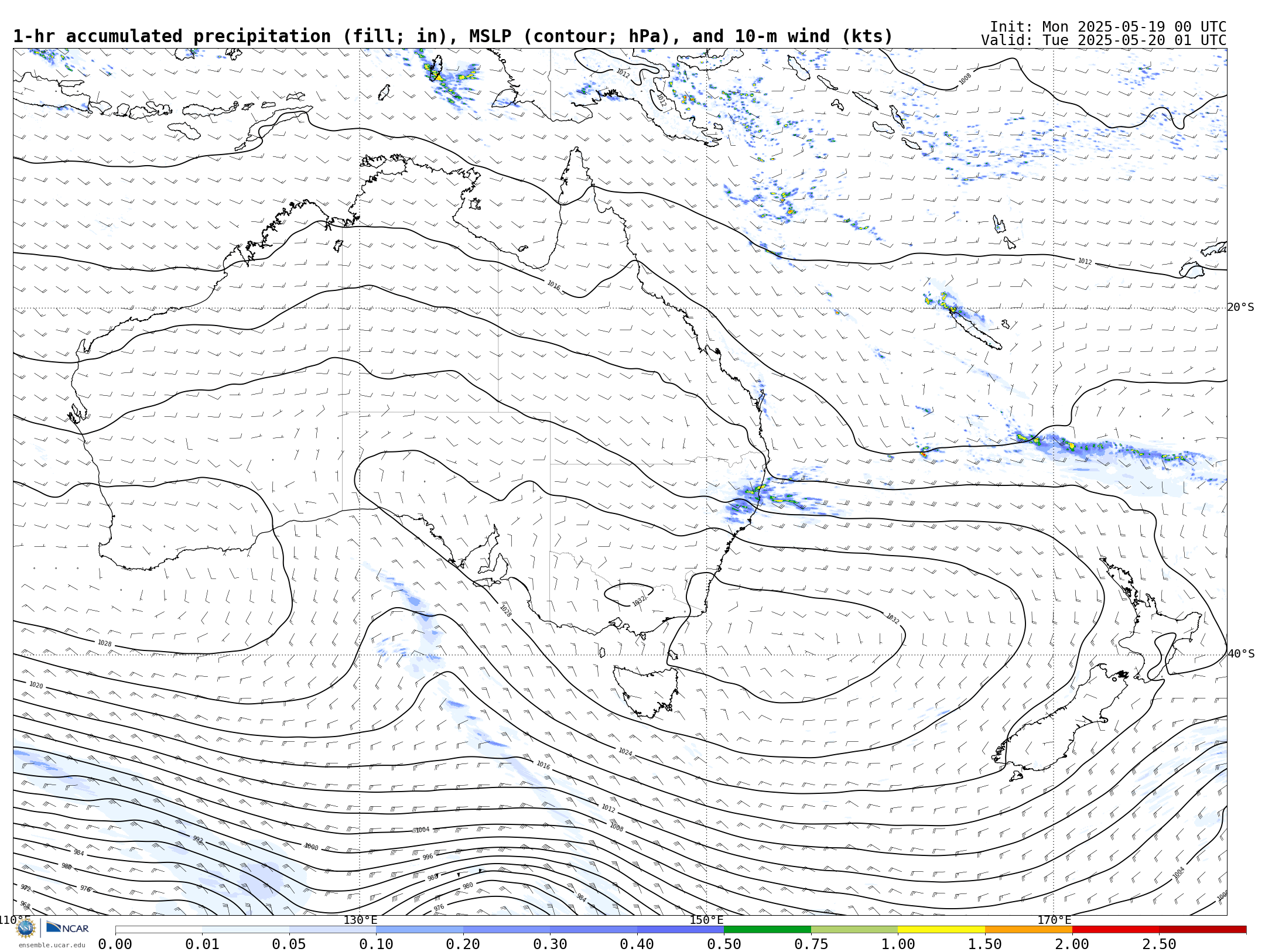Click the 0.05 colorbar tick label
This screenshot has height=952, width=1265.
[289, 944]
